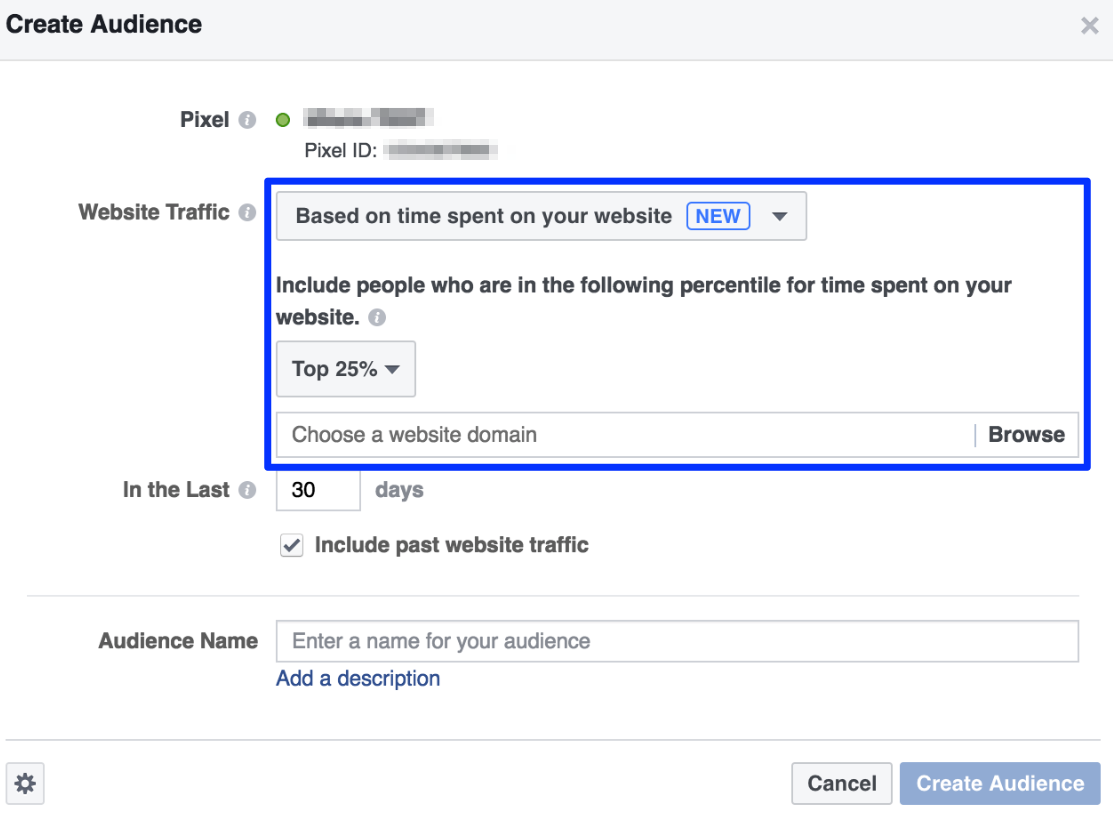This screenshot has height=813, width=1113.
Task: Click the Browse button for website domains
Action: pos(1026,435)
